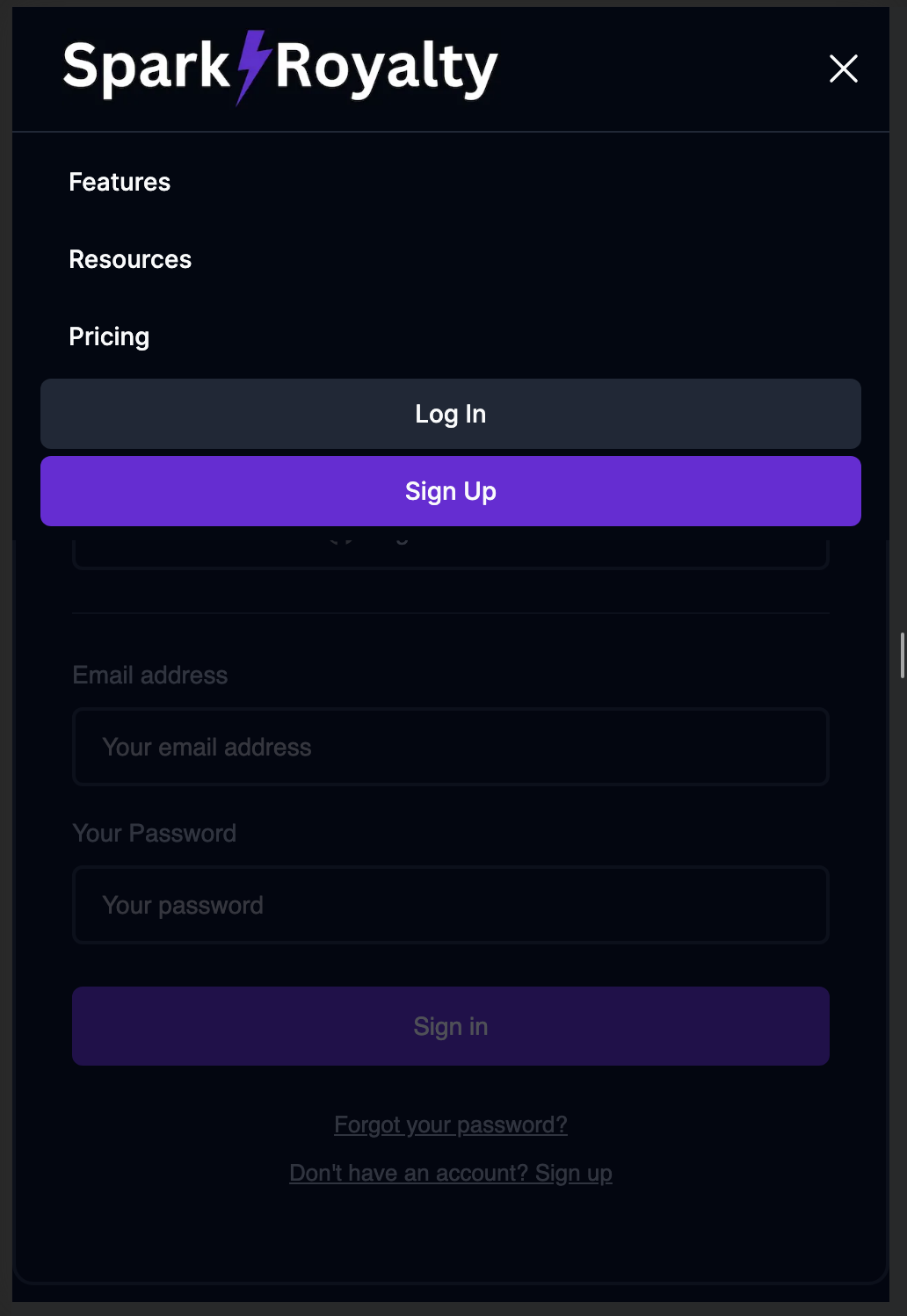Select Pricing in the navigation menu
The width and height of the screenshot is (907, 1316).
(x=109, y=336)
